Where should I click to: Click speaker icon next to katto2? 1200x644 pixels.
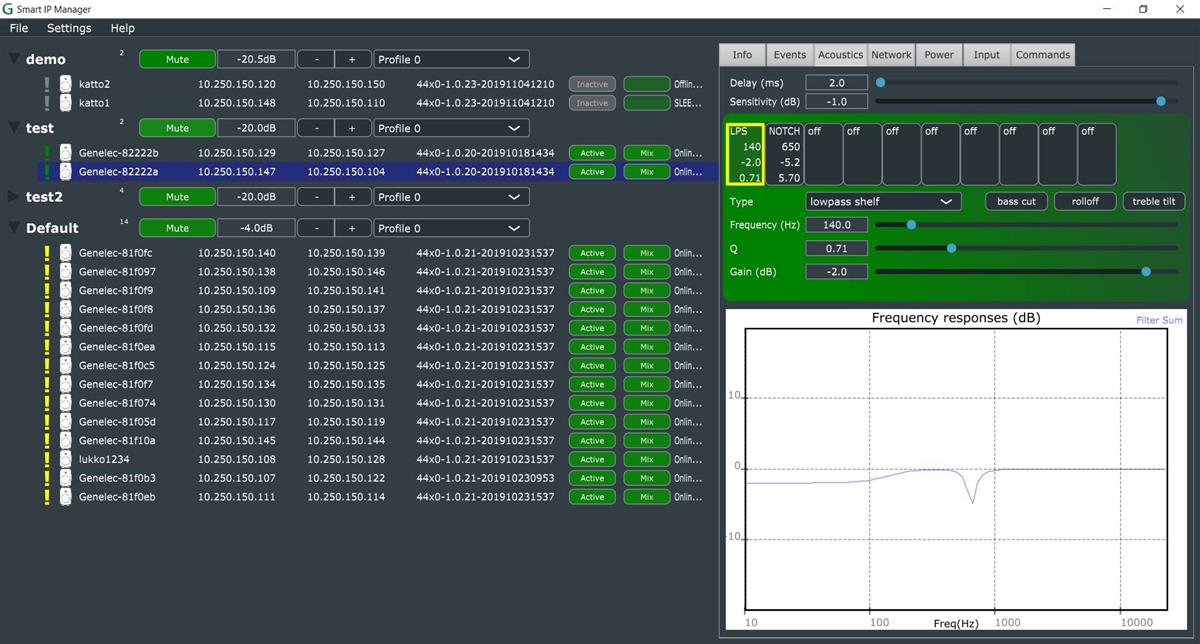[x=65, y=85]
